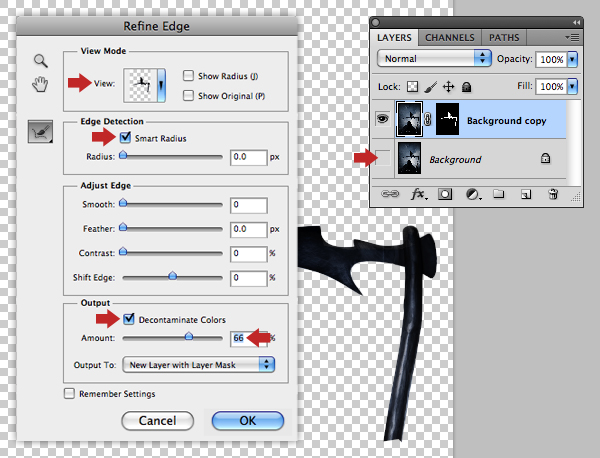Click Radius slider handle
This screenshot has height=458, width=600.
coord(123,155)
